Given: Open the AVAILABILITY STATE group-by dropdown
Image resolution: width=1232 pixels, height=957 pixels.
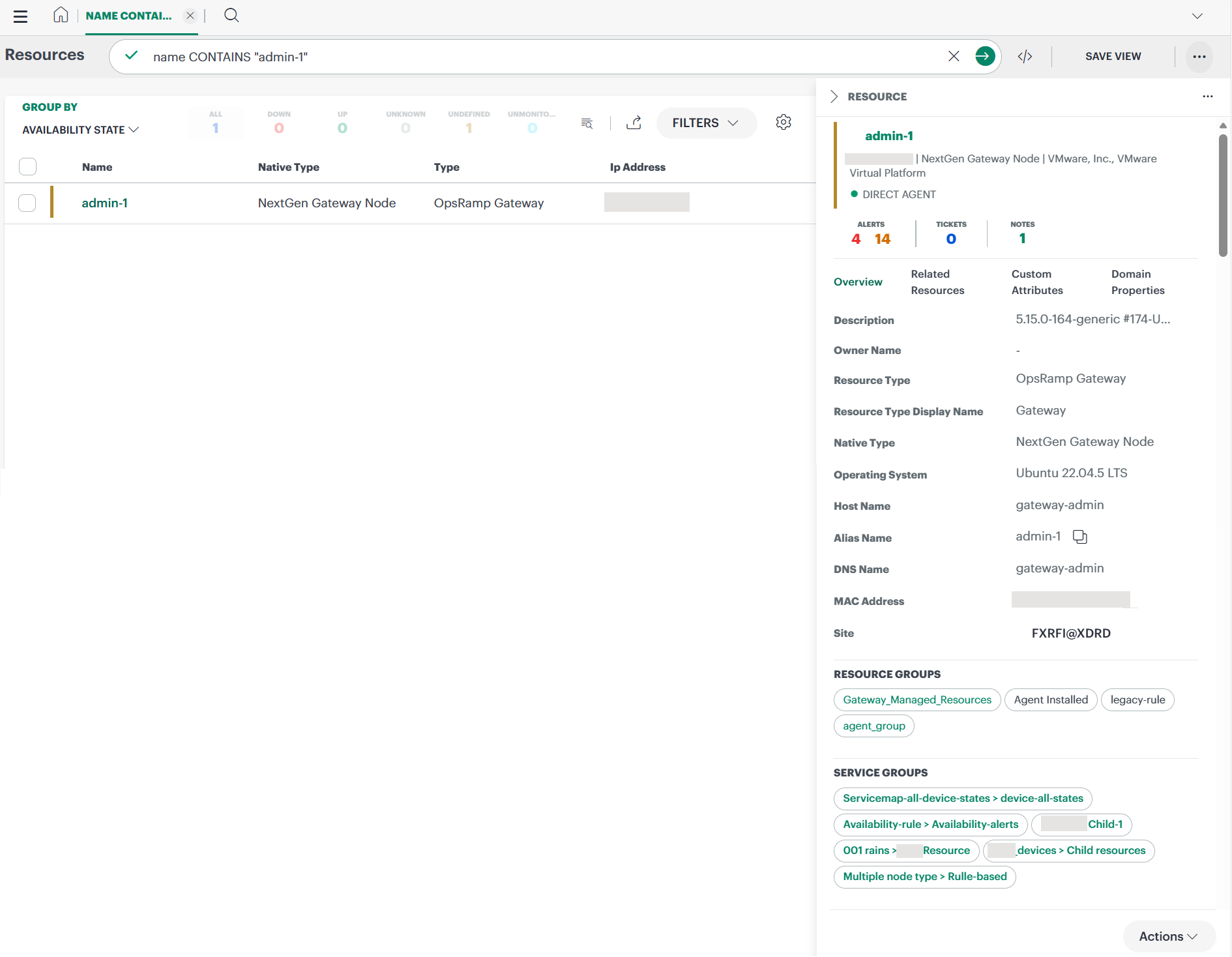Looking at the screenshot, I should [x=81, y=130].
